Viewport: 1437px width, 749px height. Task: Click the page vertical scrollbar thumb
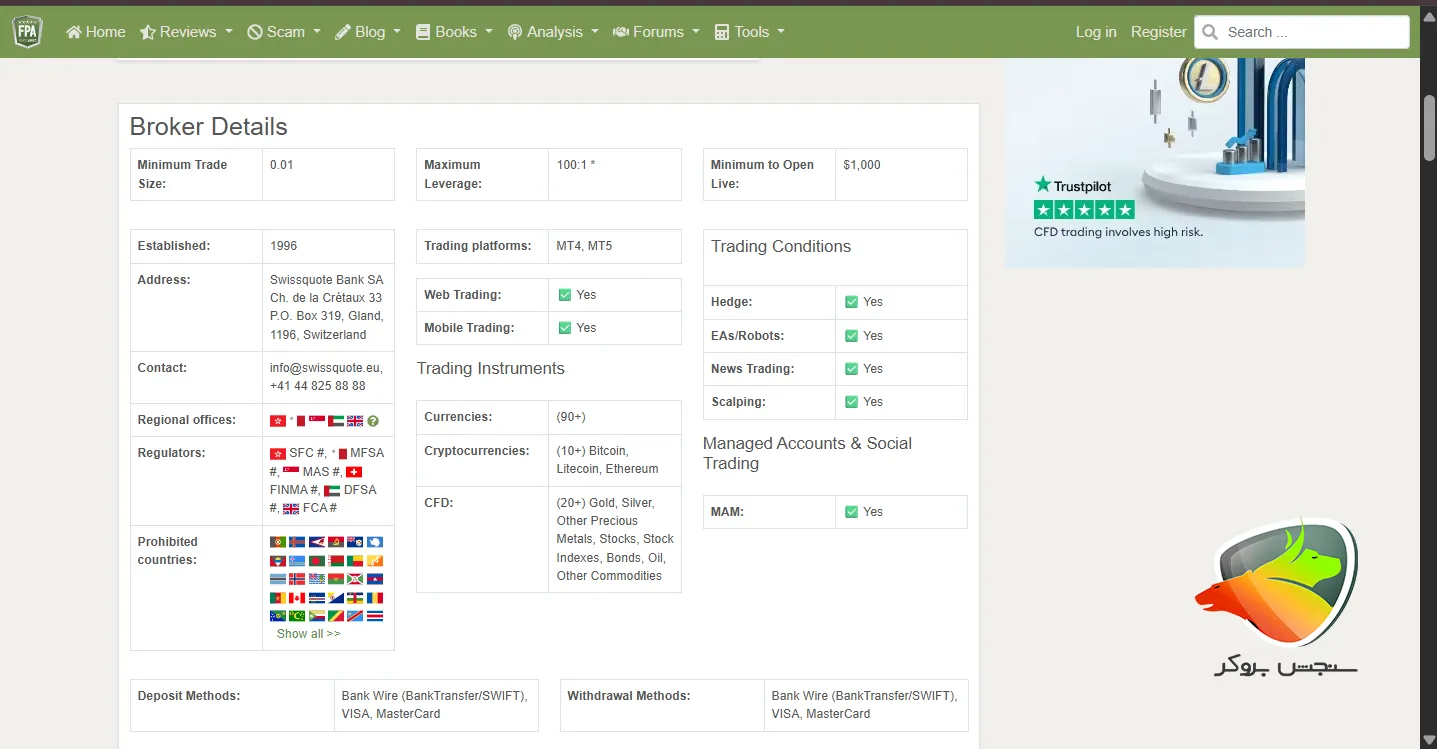[x=1429, y=127]
